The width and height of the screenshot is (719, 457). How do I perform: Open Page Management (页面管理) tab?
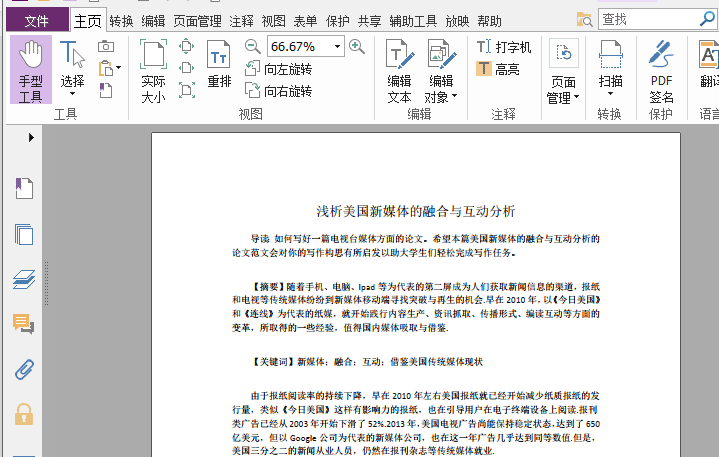[x=197, y=21]
